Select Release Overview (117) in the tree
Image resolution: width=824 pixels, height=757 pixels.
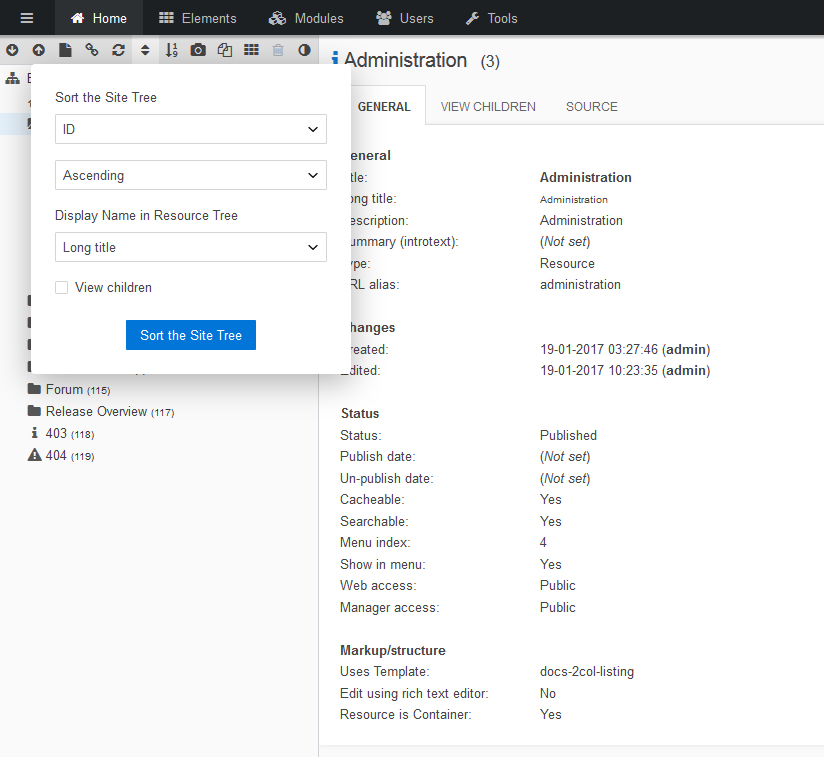(x=110, y=411)
